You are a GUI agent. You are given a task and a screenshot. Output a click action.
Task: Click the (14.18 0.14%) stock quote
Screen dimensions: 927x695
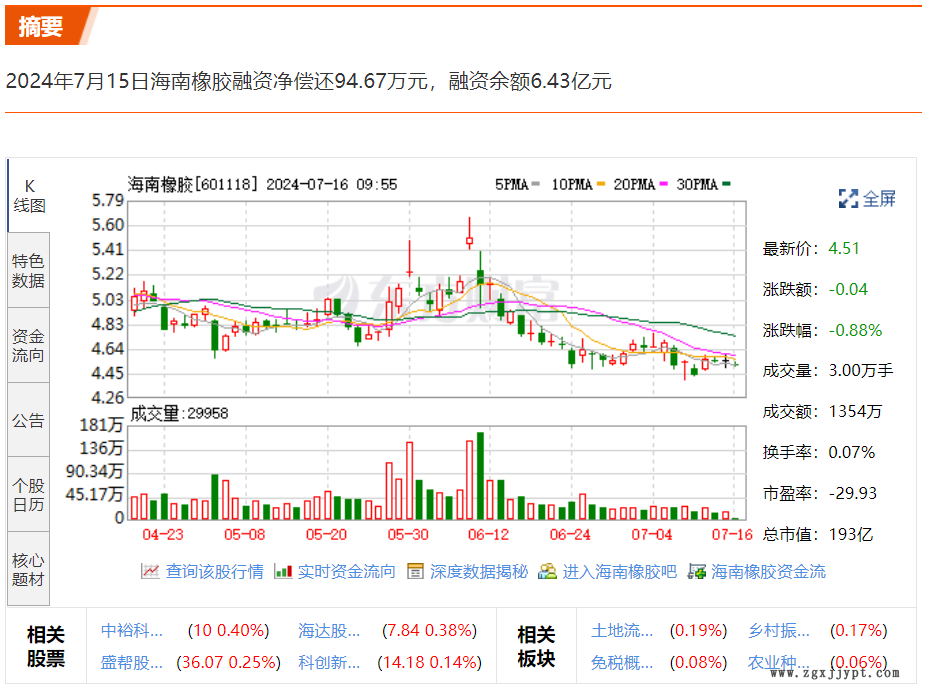pos(429,662)
